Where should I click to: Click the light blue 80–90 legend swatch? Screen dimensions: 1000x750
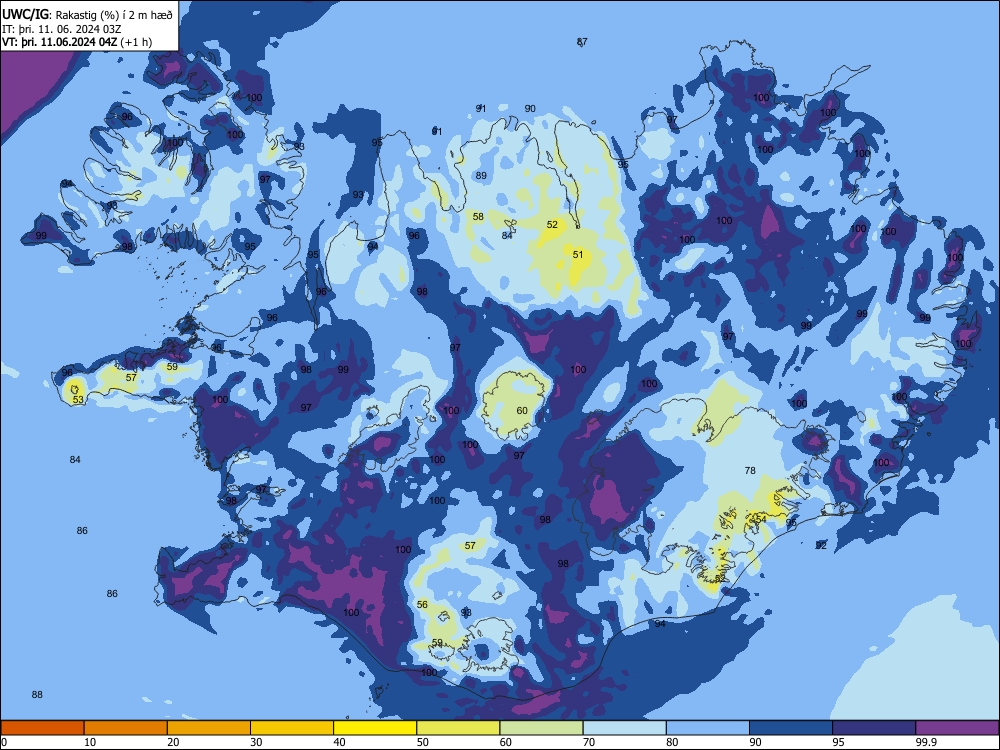pyautogui.click(x=708, y=728)
